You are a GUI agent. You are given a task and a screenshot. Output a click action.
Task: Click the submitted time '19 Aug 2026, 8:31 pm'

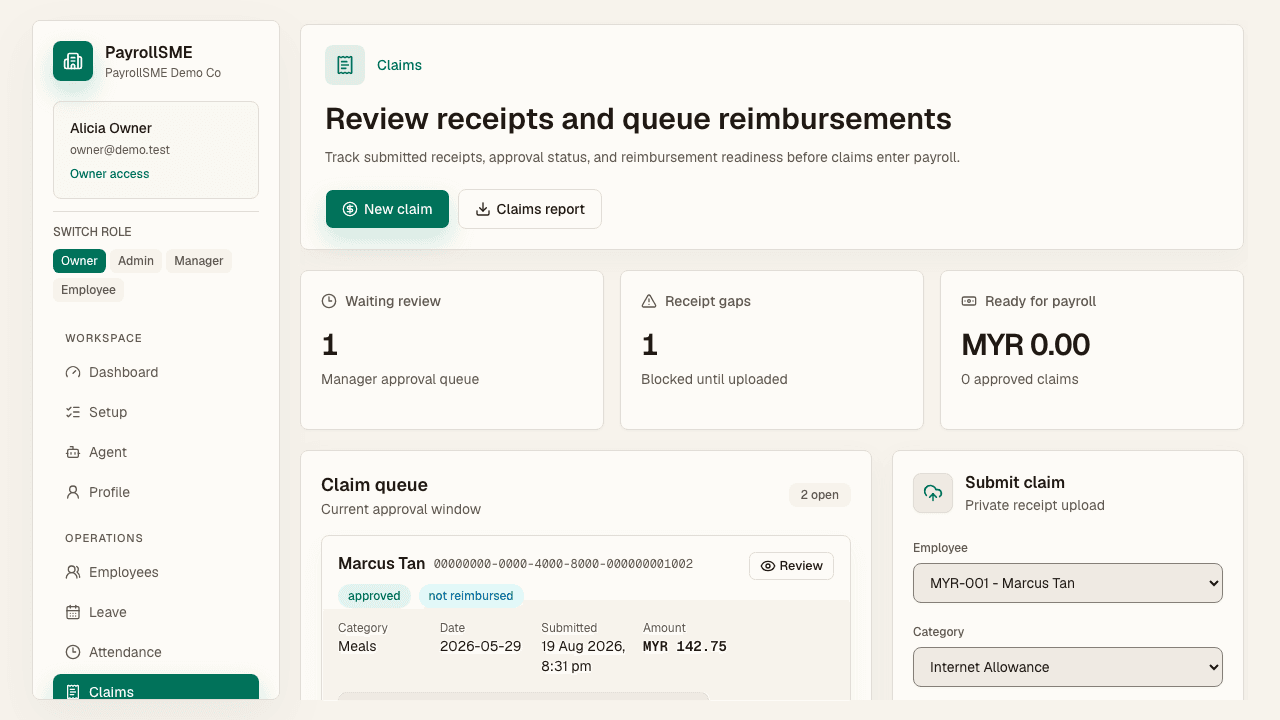point(583,656)
